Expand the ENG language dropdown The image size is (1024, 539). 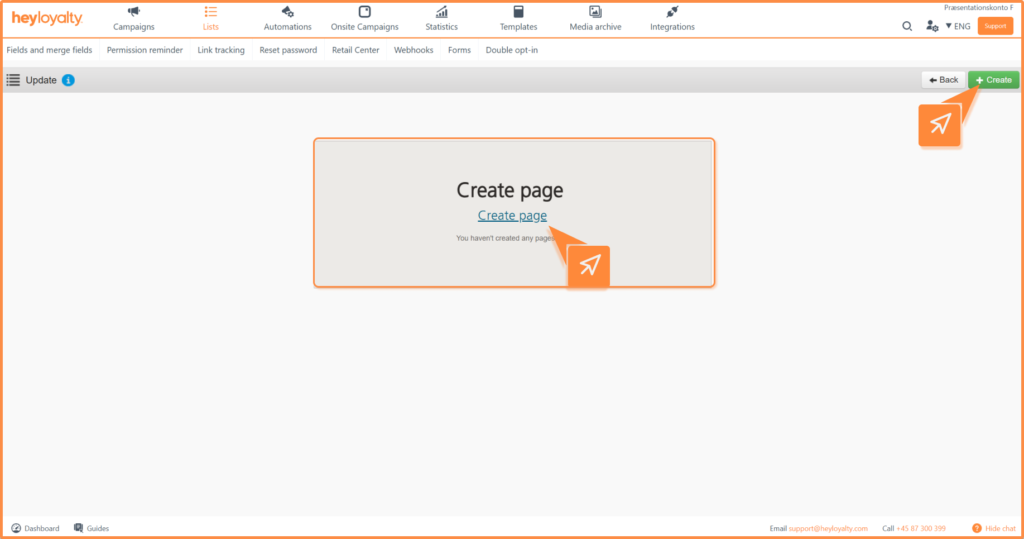(958, 26)
